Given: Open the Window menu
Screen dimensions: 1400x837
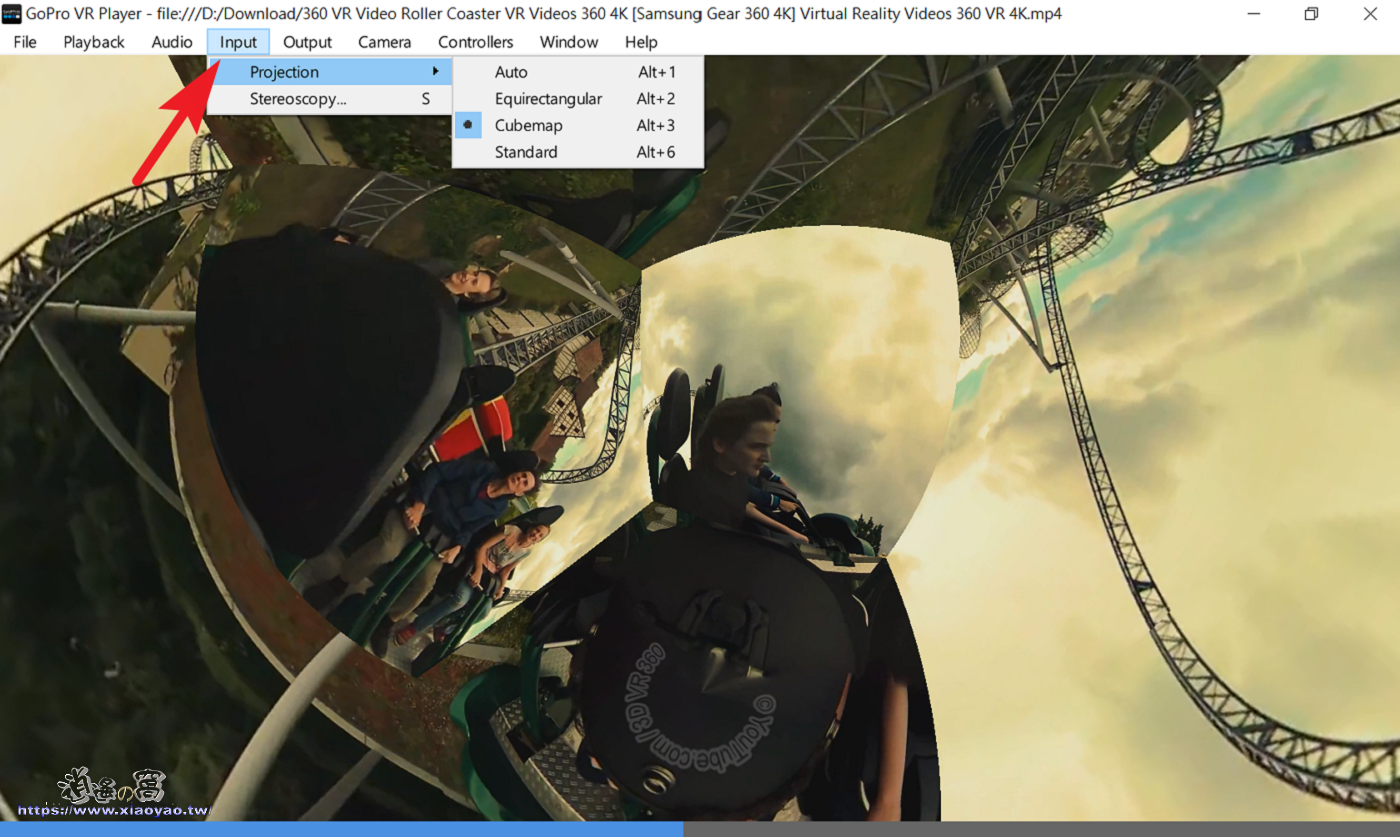Looking at the screenshot, I should (x=569, y=42).
